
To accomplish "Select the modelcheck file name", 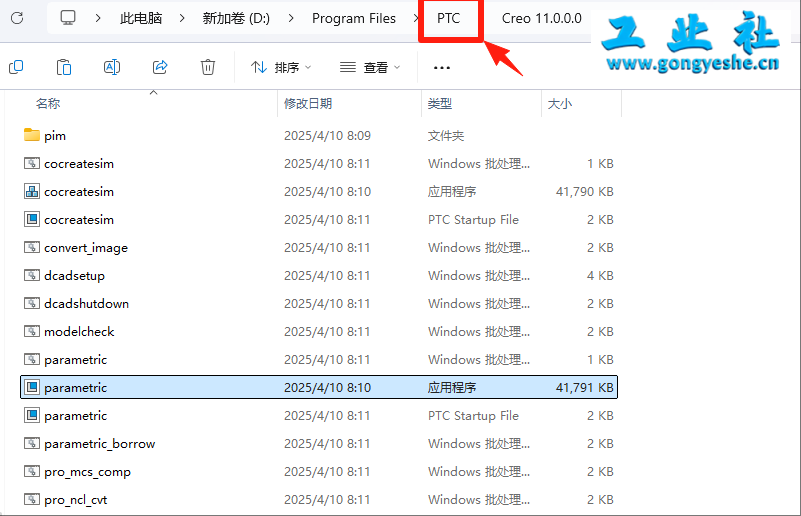I will pyautogui.click(x=79, y=332).
